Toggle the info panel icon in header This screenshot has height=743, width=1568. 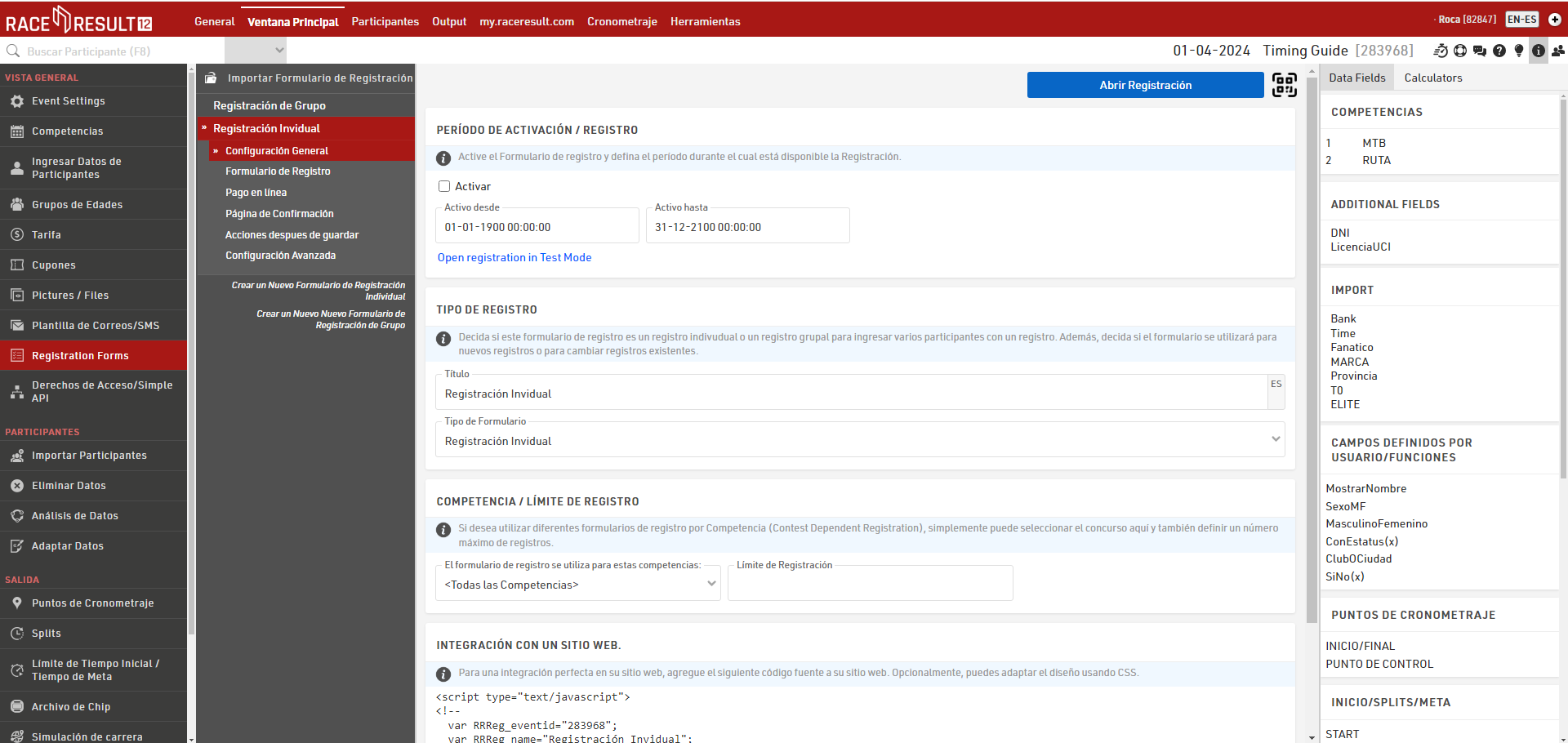(1539, 51)
